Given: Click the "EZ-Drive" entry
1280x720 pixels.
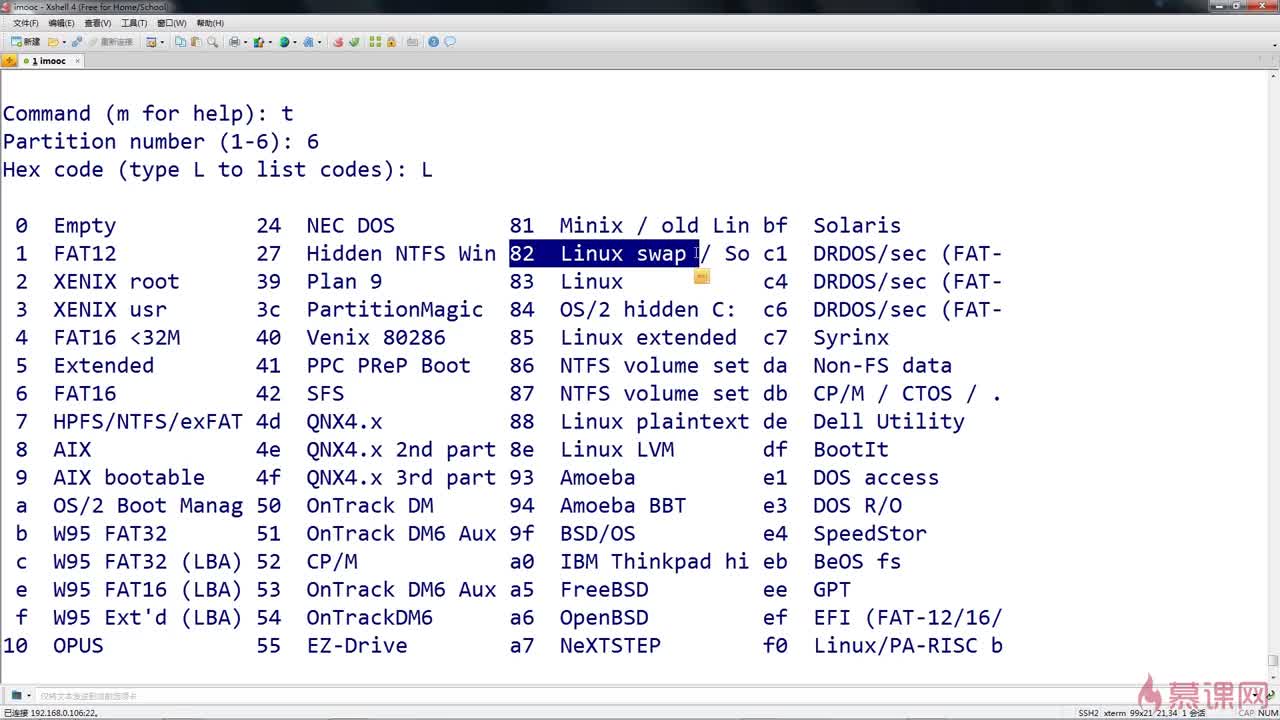Looking at the screenshot, I should click(357, 646).
